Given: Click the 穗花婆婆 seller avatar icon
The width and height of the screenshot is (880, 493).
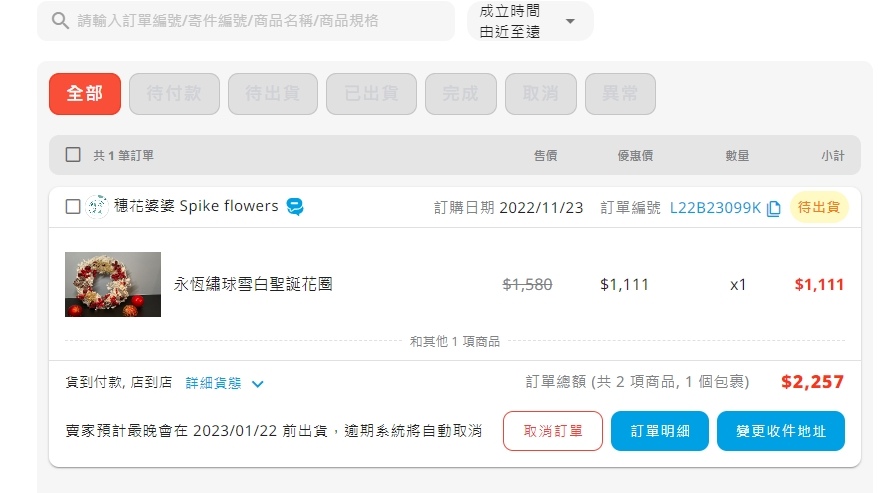Looking at the screenshot, I should pyautogui.click(x=98, y=207).
